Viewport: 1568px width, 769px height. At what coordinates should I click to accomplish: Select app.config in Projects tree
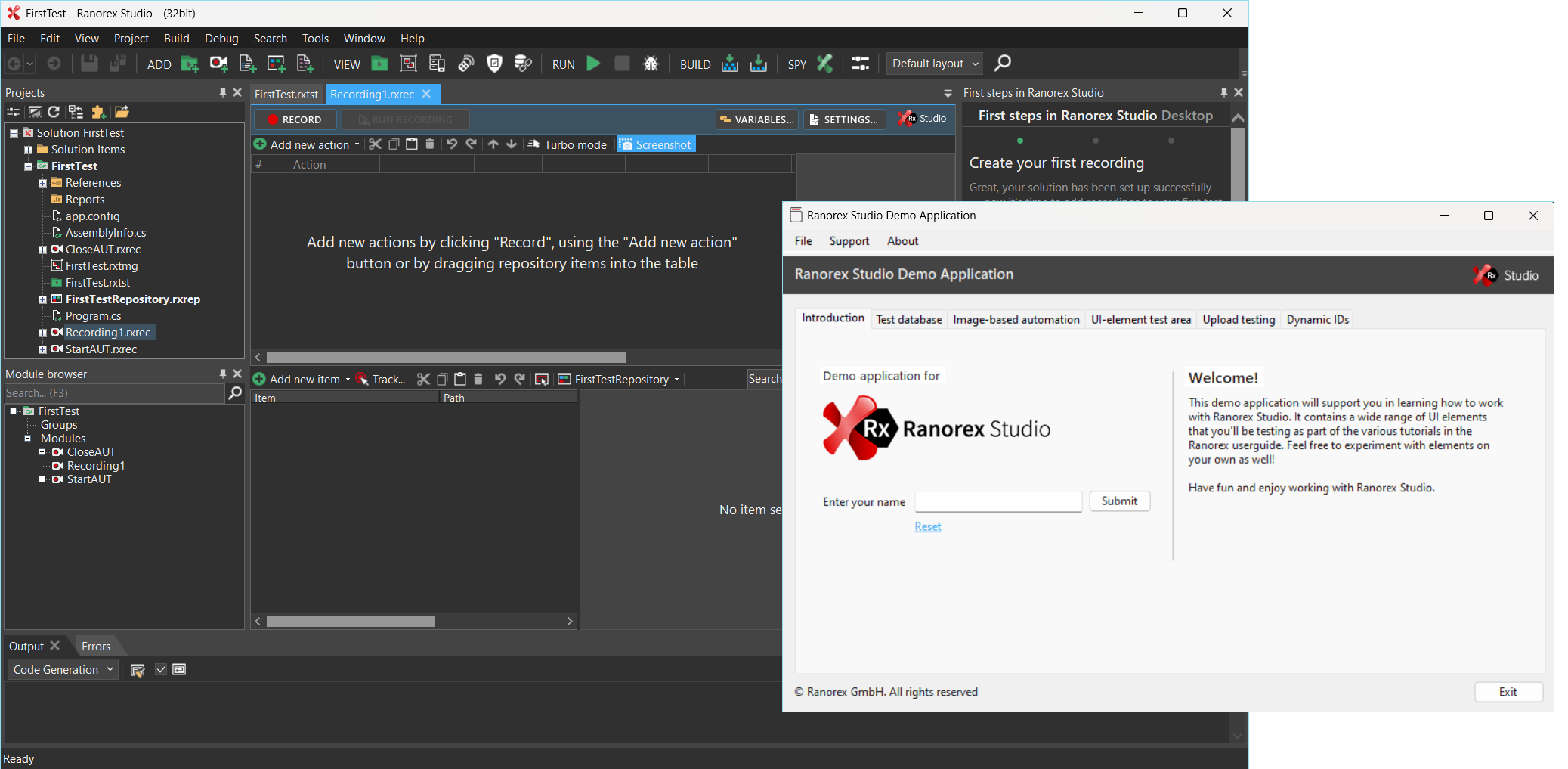92,216
